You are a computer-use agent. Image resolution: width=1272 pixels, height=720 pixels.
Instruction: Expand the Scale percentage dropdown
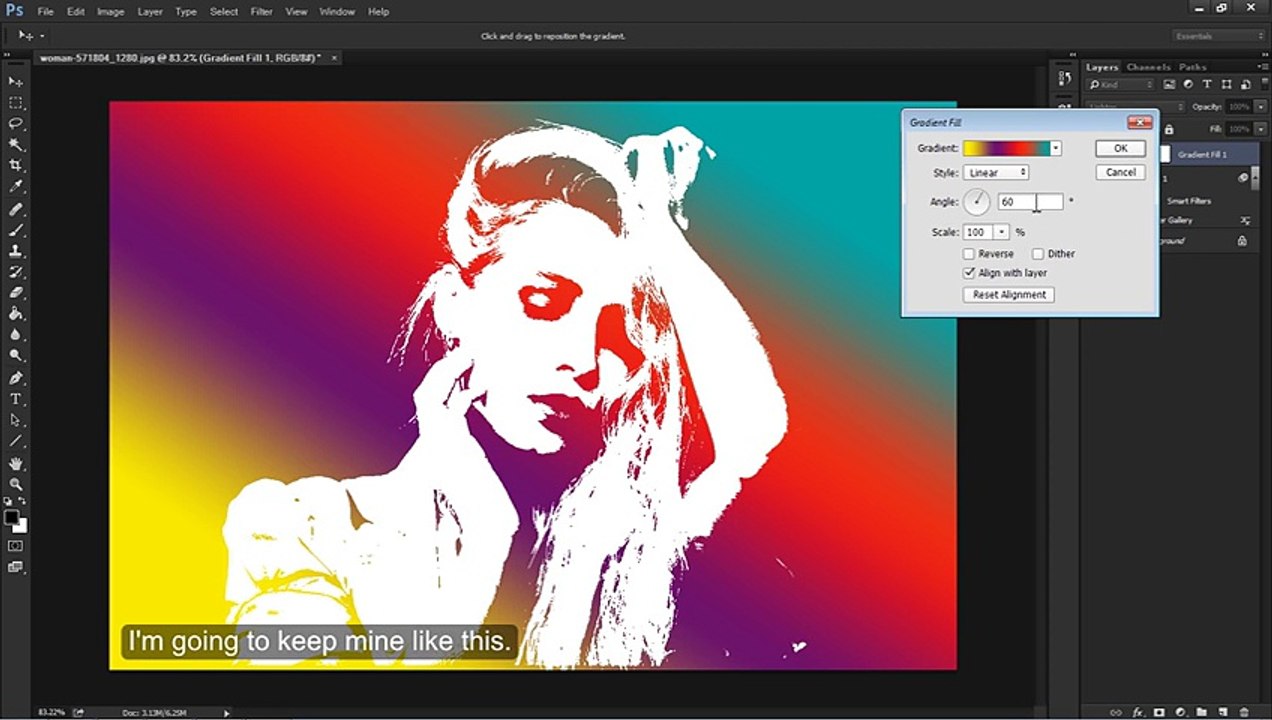point(1002,232)
